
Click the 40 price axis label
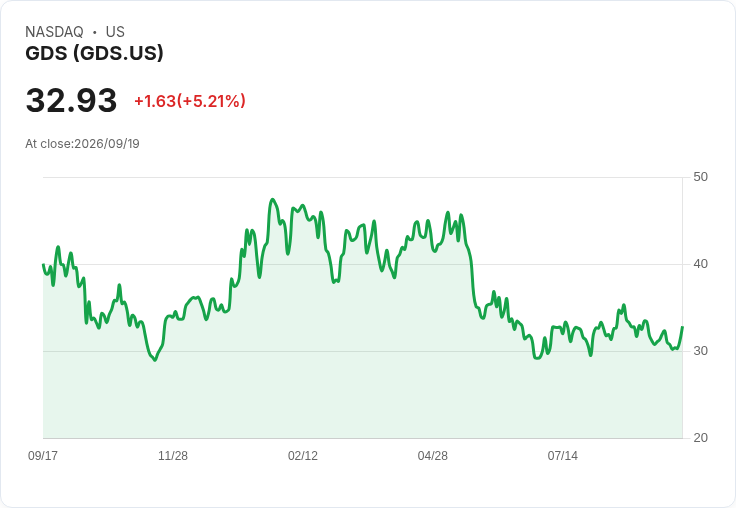click(x=700, y=264)
